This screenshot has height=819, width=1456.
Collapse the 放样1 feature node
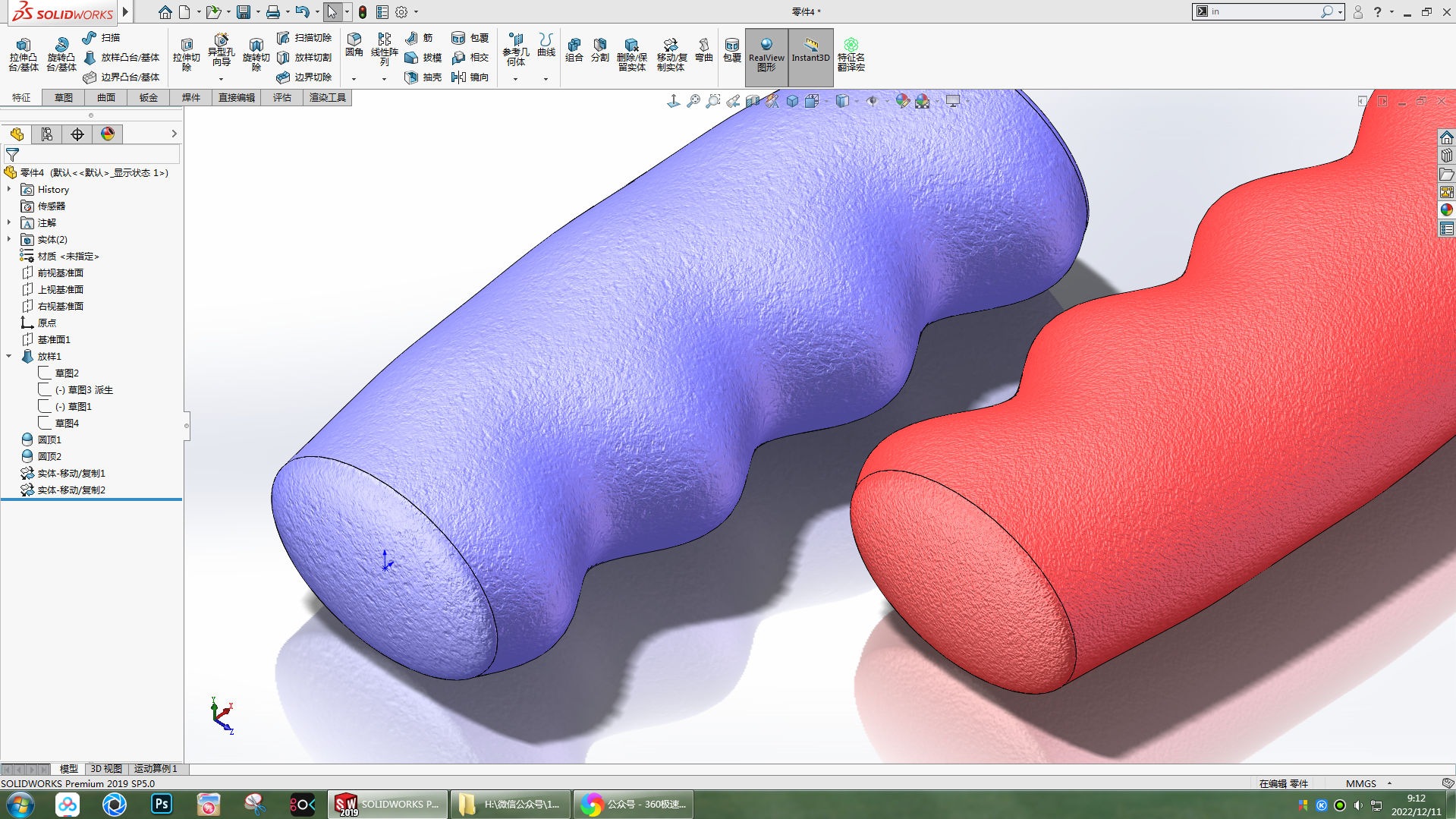(9, 356)
